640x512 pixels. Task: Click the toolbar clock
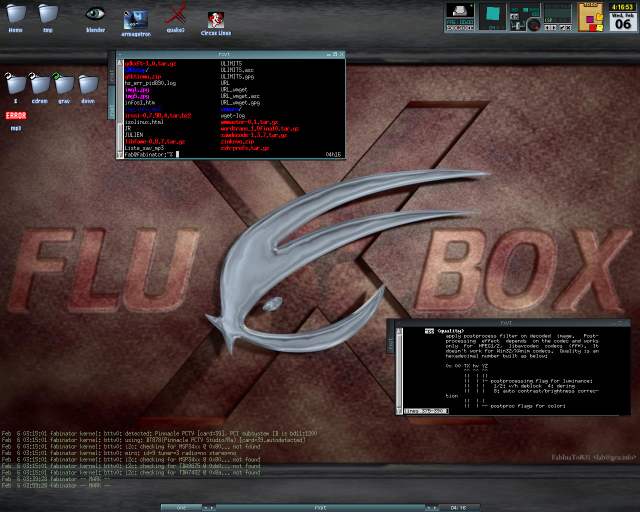(458, 508)
